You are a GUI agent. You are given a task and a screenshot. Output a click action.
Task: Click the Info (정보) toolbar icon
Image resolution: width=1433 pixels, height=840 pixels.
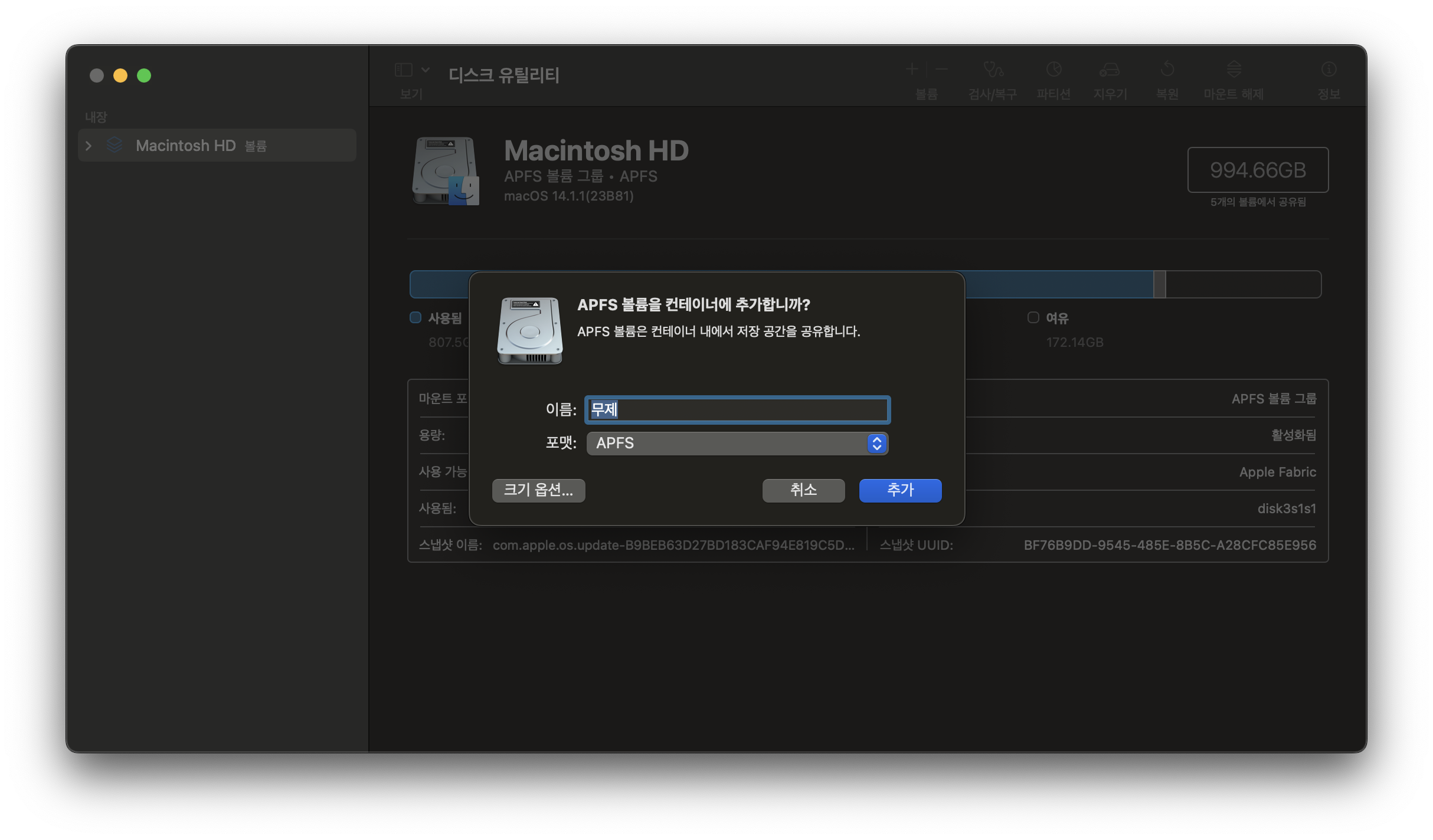(x=1329, y=70)
